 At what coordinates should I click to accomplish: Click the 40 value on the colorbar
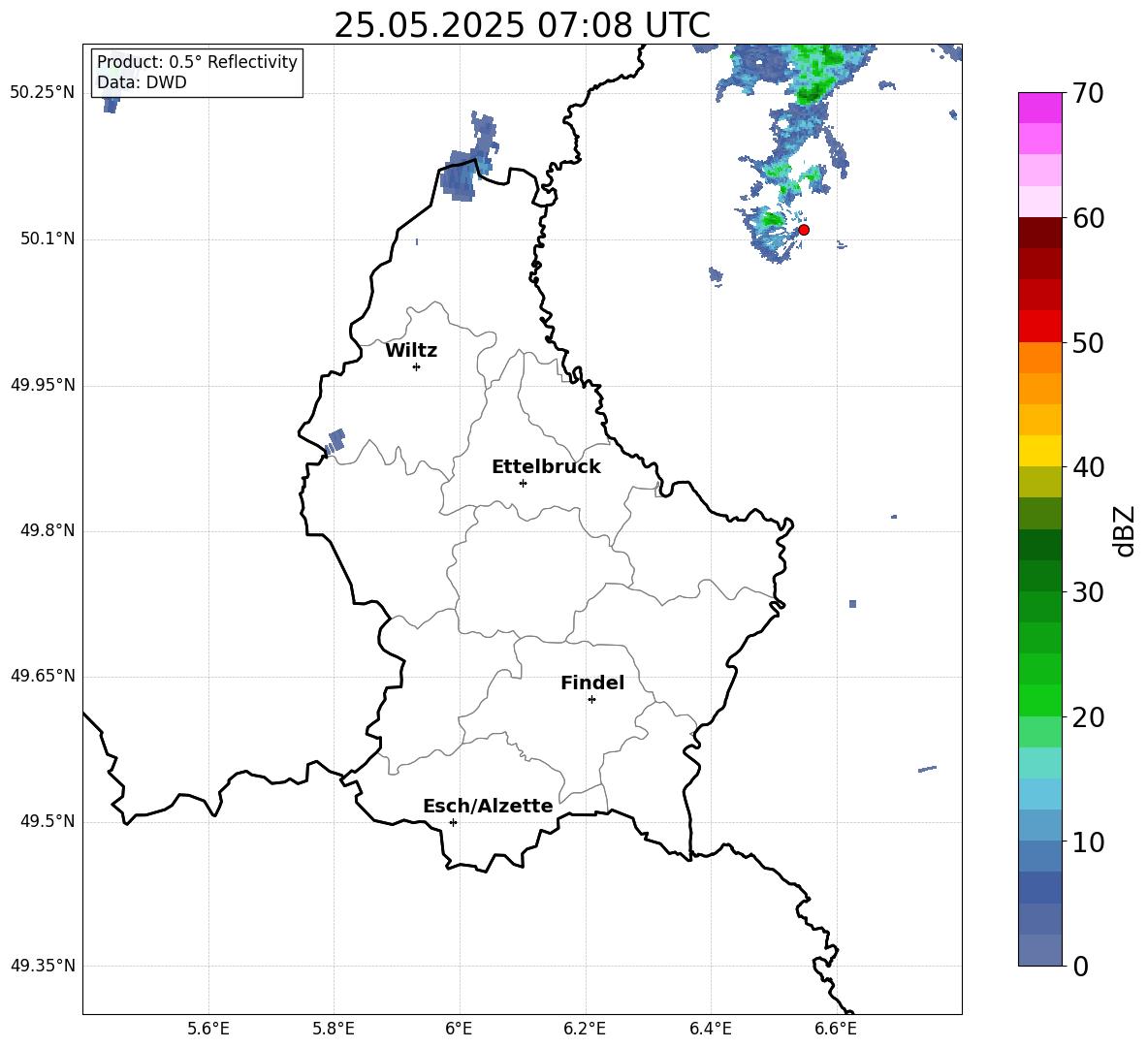1088,467
